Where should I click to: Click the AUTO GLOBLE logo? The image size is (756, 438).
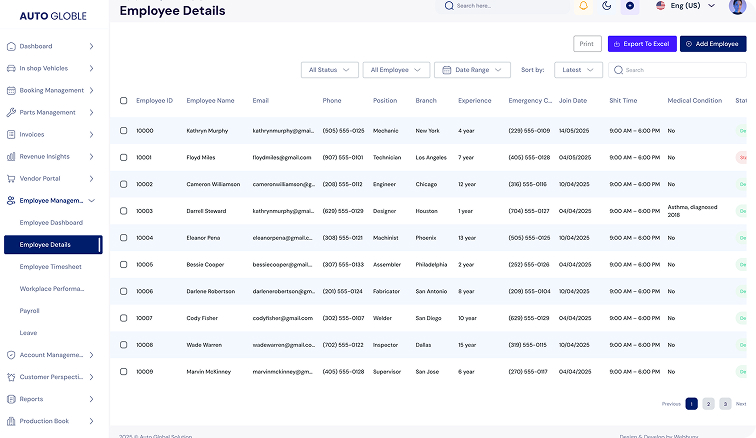point(53,16)
